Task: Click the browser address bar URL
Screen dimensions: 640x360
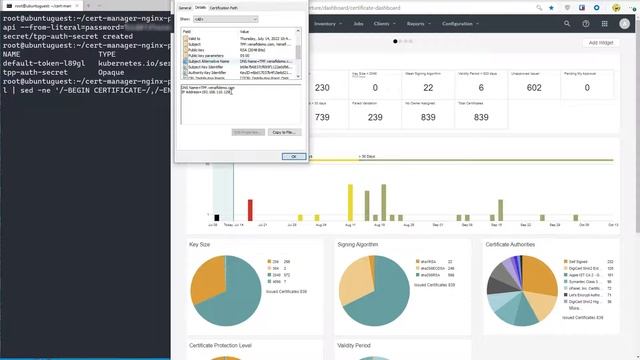Action: [355, 8]
